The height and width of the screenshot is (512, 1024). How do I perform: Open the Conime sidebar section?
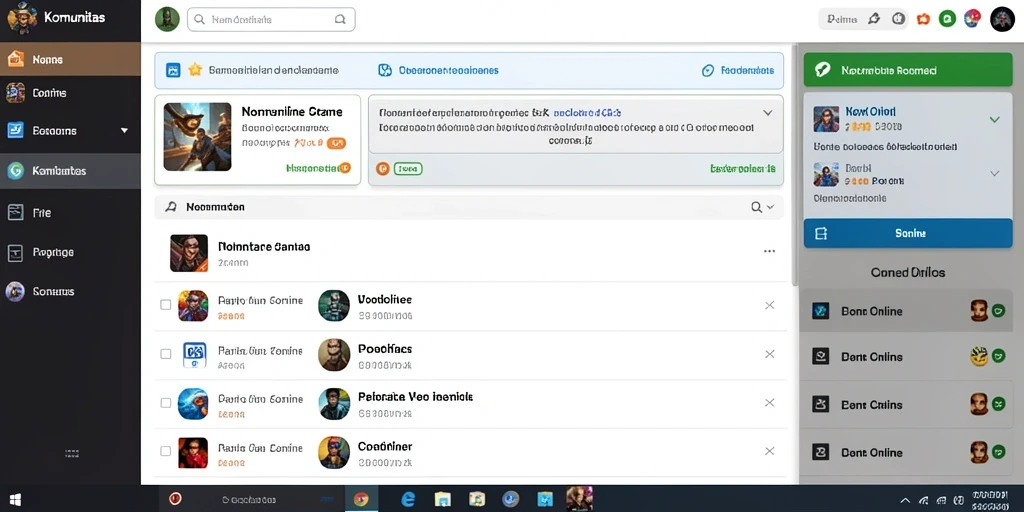(x=70, y=93)
